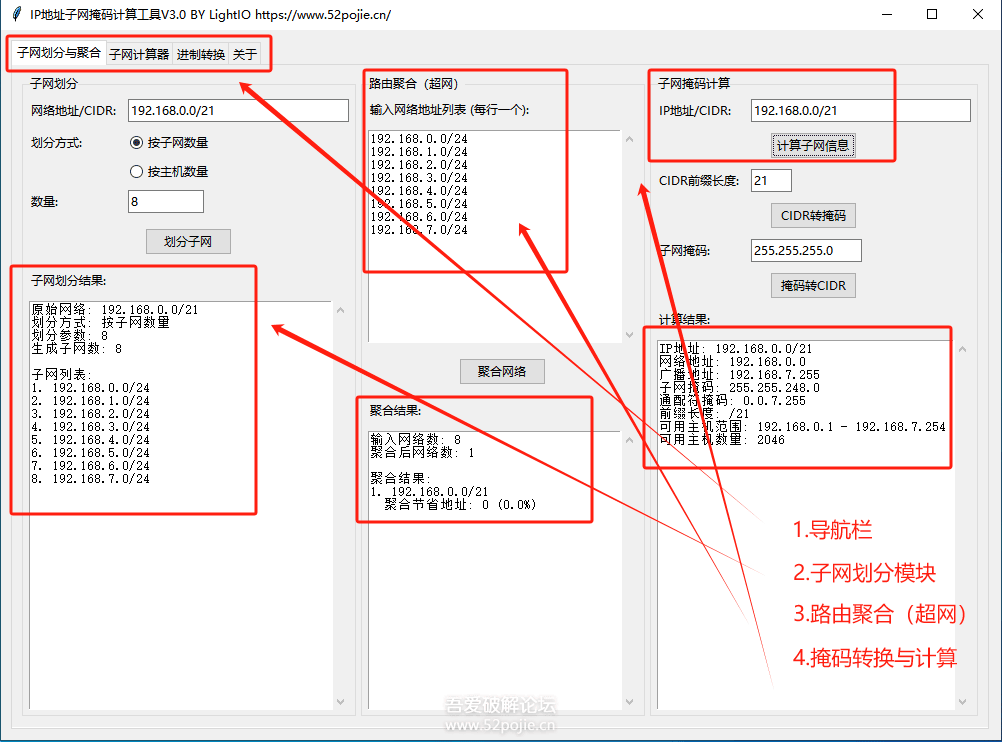Select the 子网划分与聚合 tab

pos(59,53)
